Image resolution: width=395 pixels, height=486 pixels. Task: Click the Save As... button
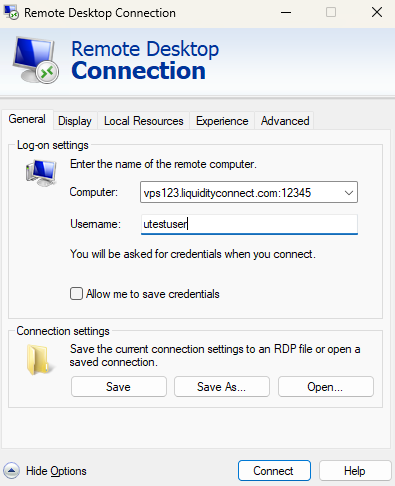click(222, 387)
